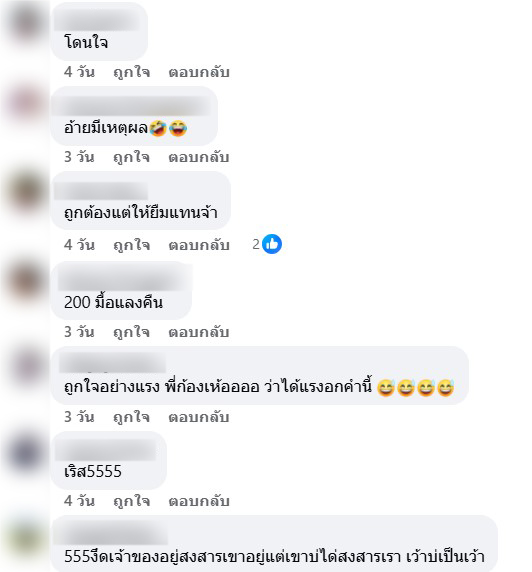Reply to the '200 มื้อแลงคืน' comment
This screenshot has height=572, width=532.
[199, 332]
